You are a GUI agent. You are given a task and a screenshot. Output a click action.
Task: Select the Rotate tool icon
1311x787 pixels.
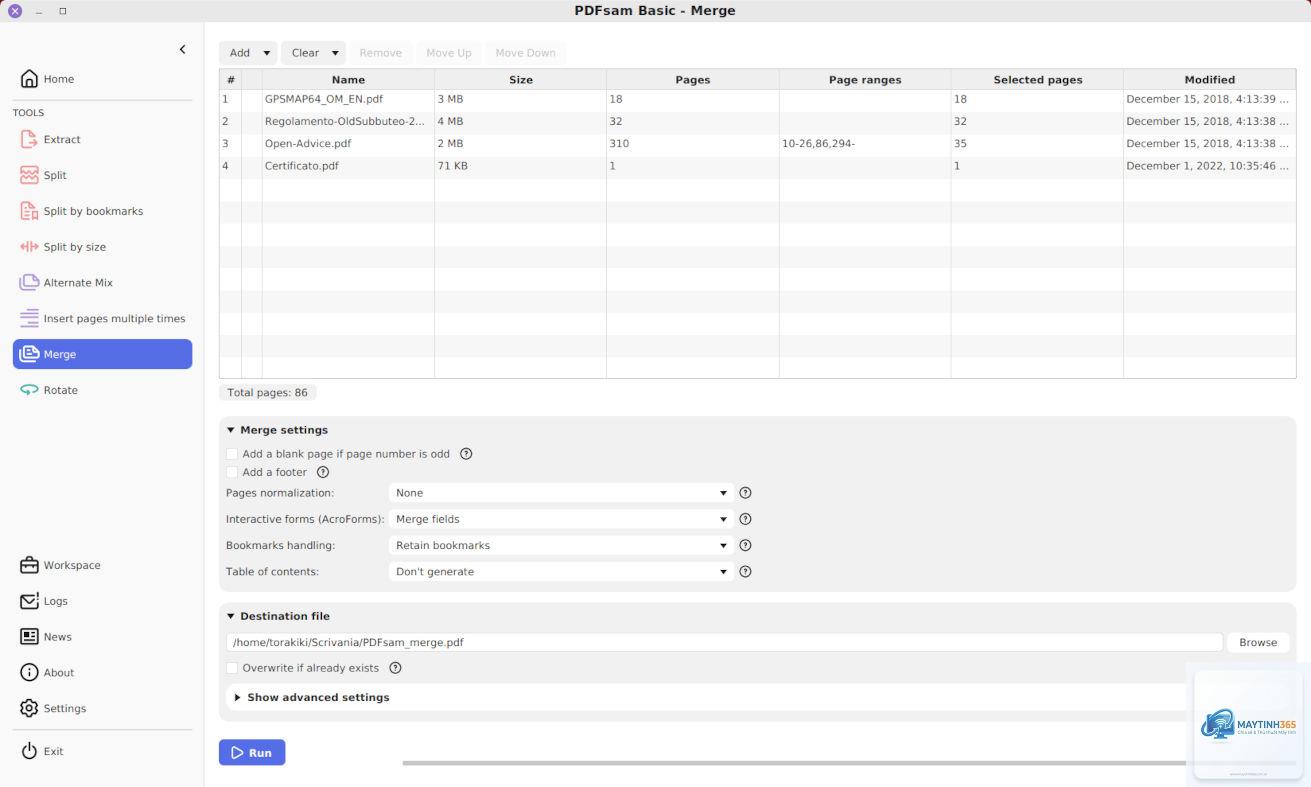29,390
